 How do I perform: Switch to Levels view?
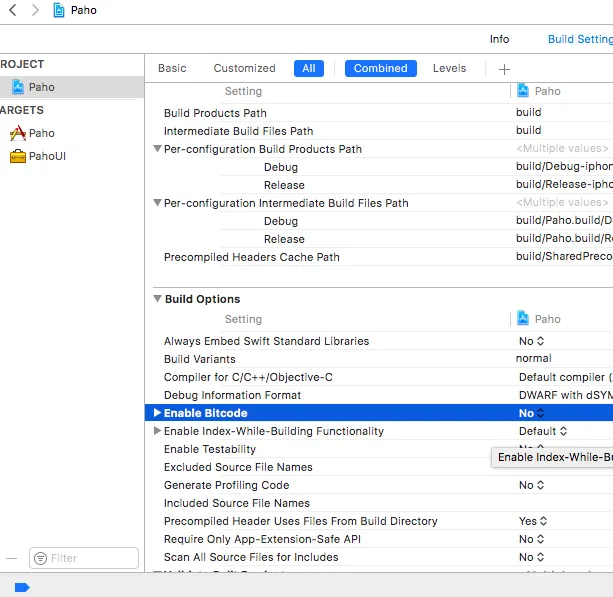click(449, 68)
